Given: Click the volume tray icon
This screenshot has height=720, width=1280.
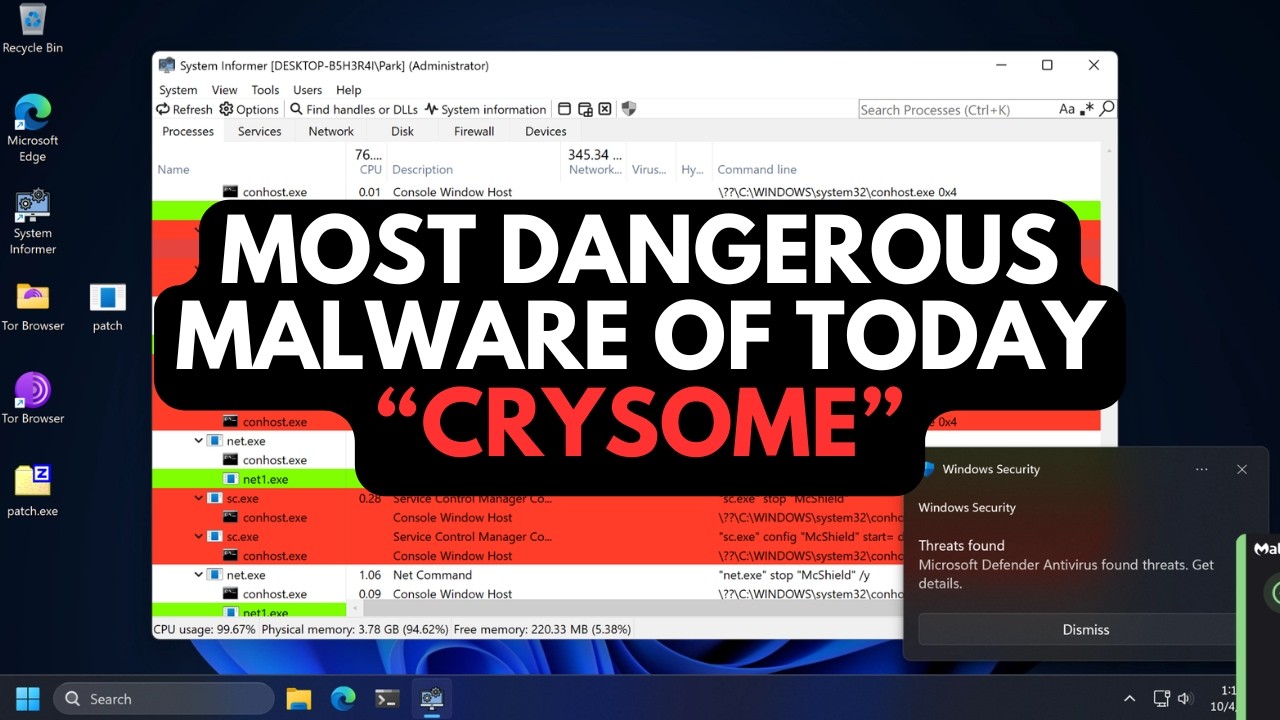Looking at the screenshot, I should pos(1185,699).
